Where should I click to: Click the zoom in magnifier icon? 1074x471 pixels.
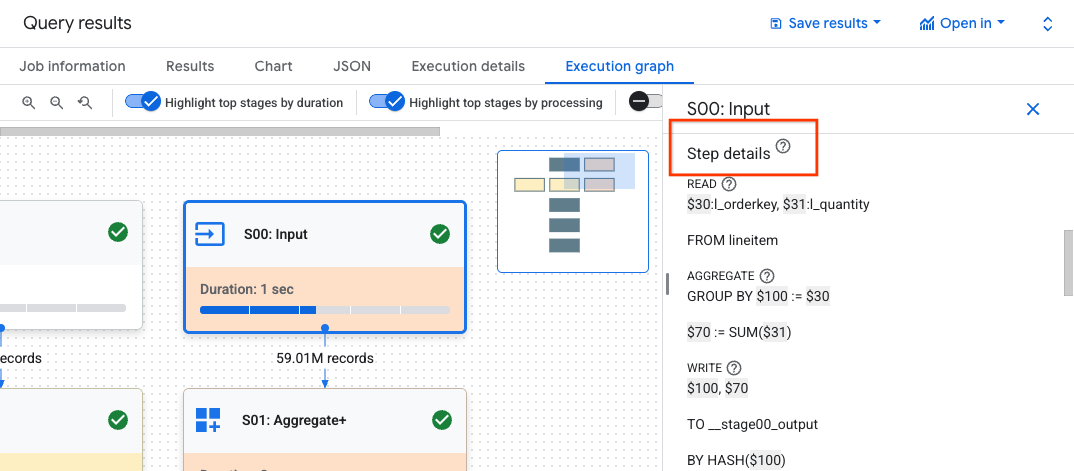click(29, 102)
